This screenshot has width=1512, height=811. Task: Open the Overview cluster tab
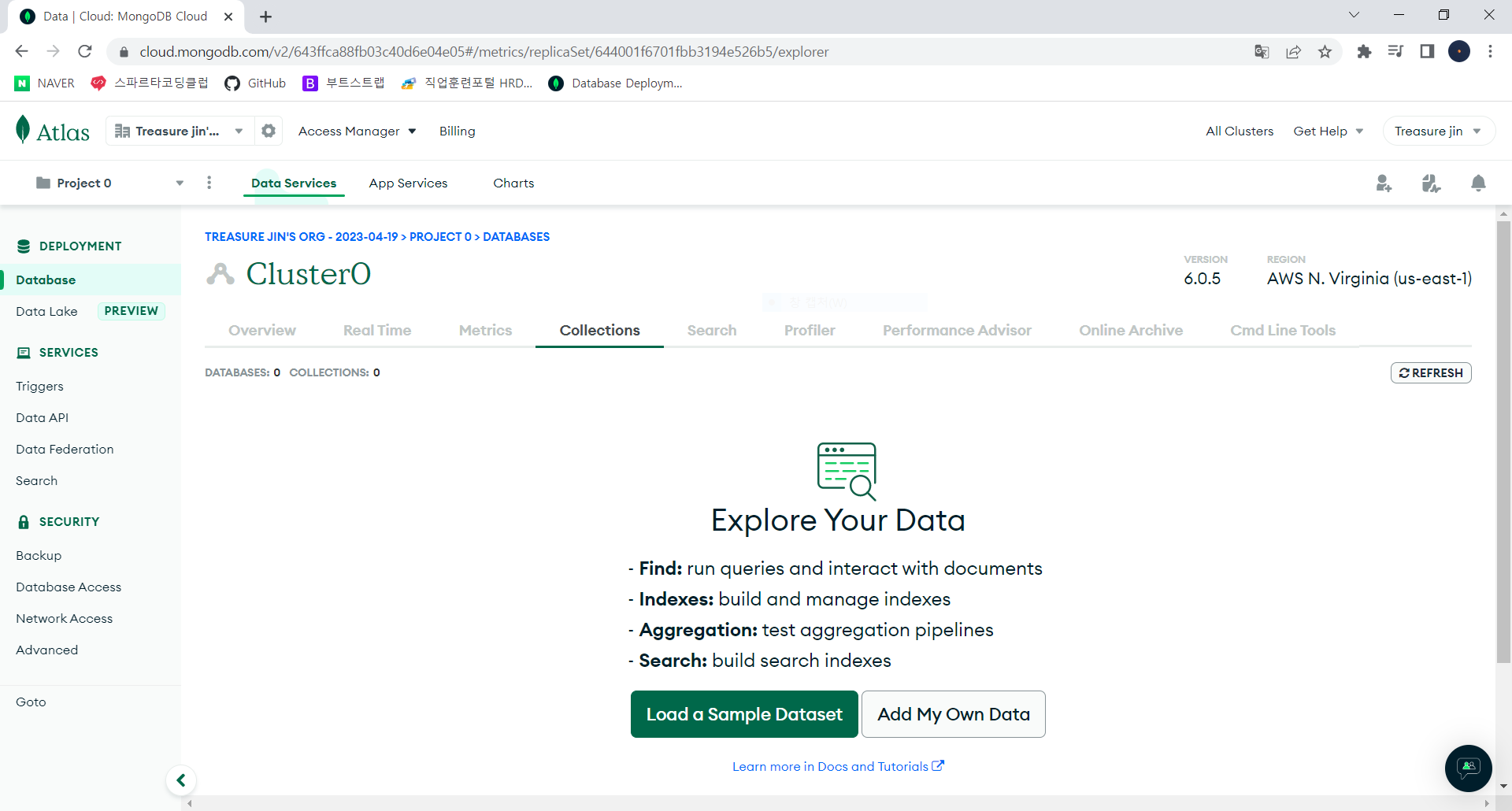262,331
